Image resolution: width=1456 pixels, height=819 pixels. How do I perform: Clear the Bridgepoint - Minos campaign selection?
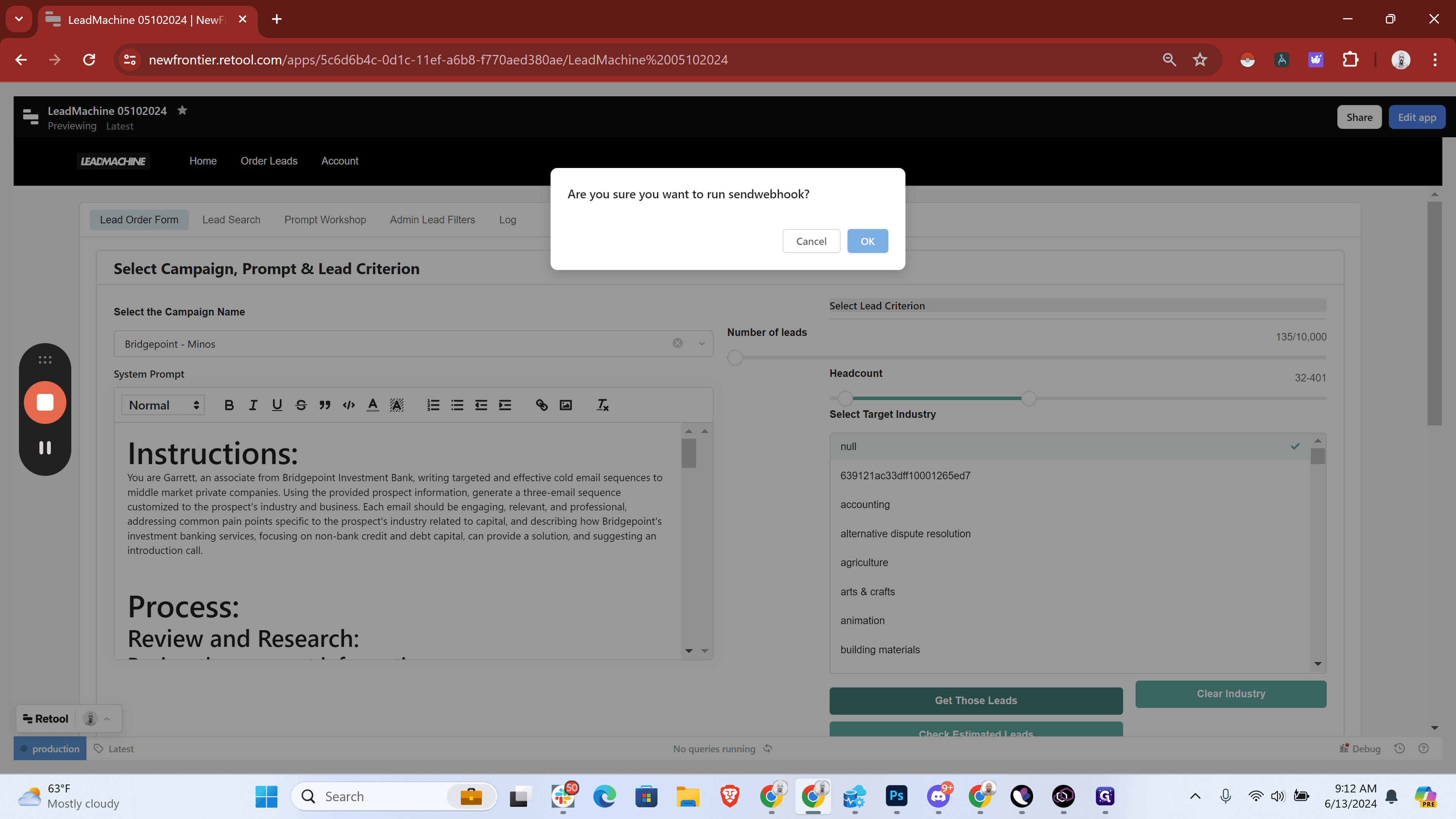[678, 343]
